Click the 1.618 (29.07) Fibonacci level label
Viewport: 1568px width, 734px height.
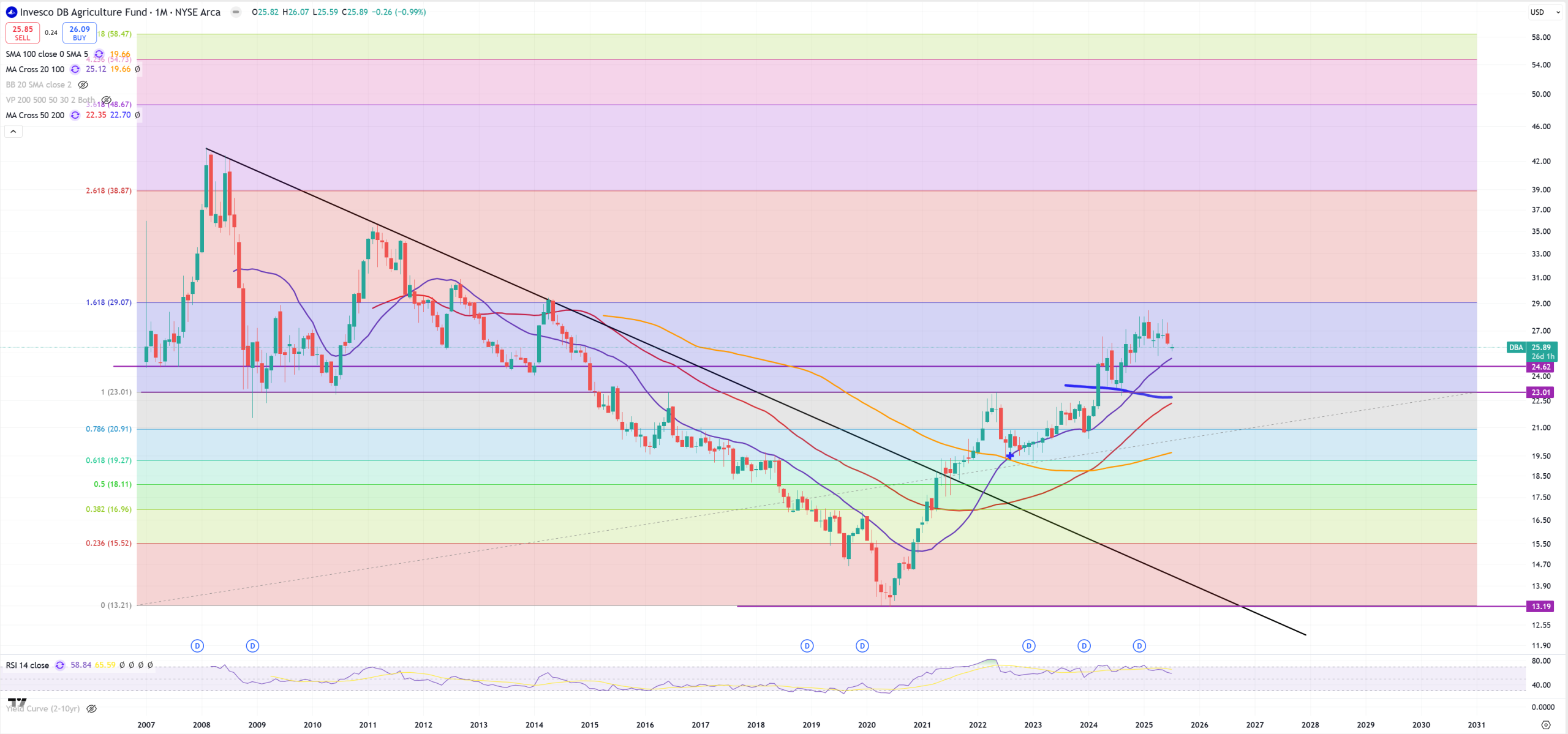(x=108, y=302)
